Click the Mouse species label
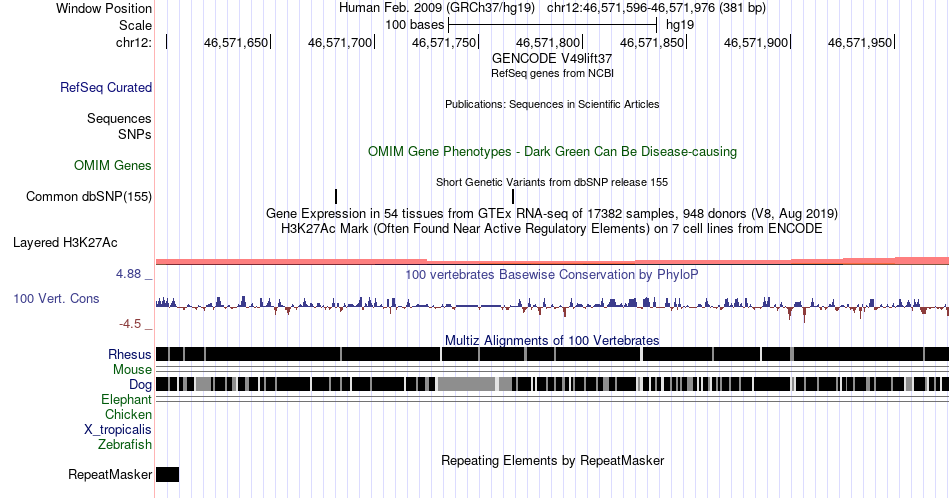This screenshot has height=498, width=950. coord(132,370)
